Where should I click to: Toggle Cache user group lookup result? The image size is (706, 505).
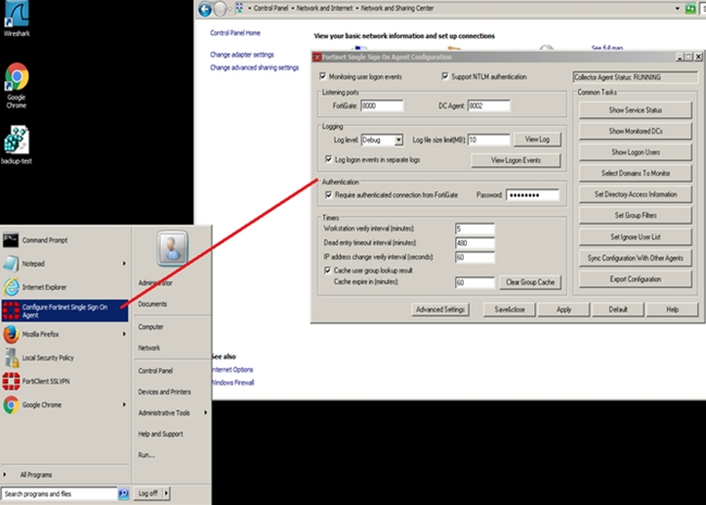point(328,270)
